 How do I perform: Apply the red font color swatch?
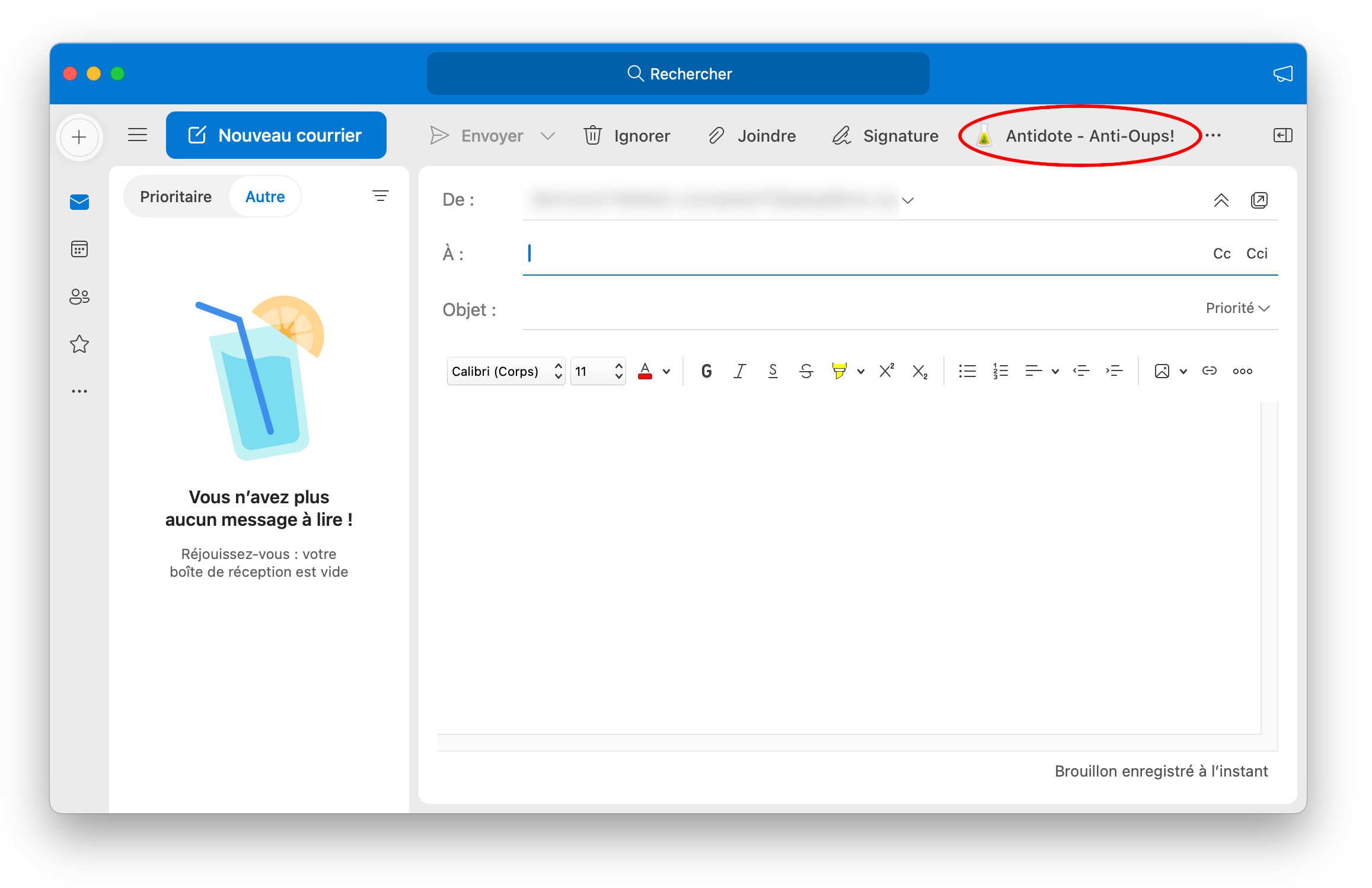[645, 371]
